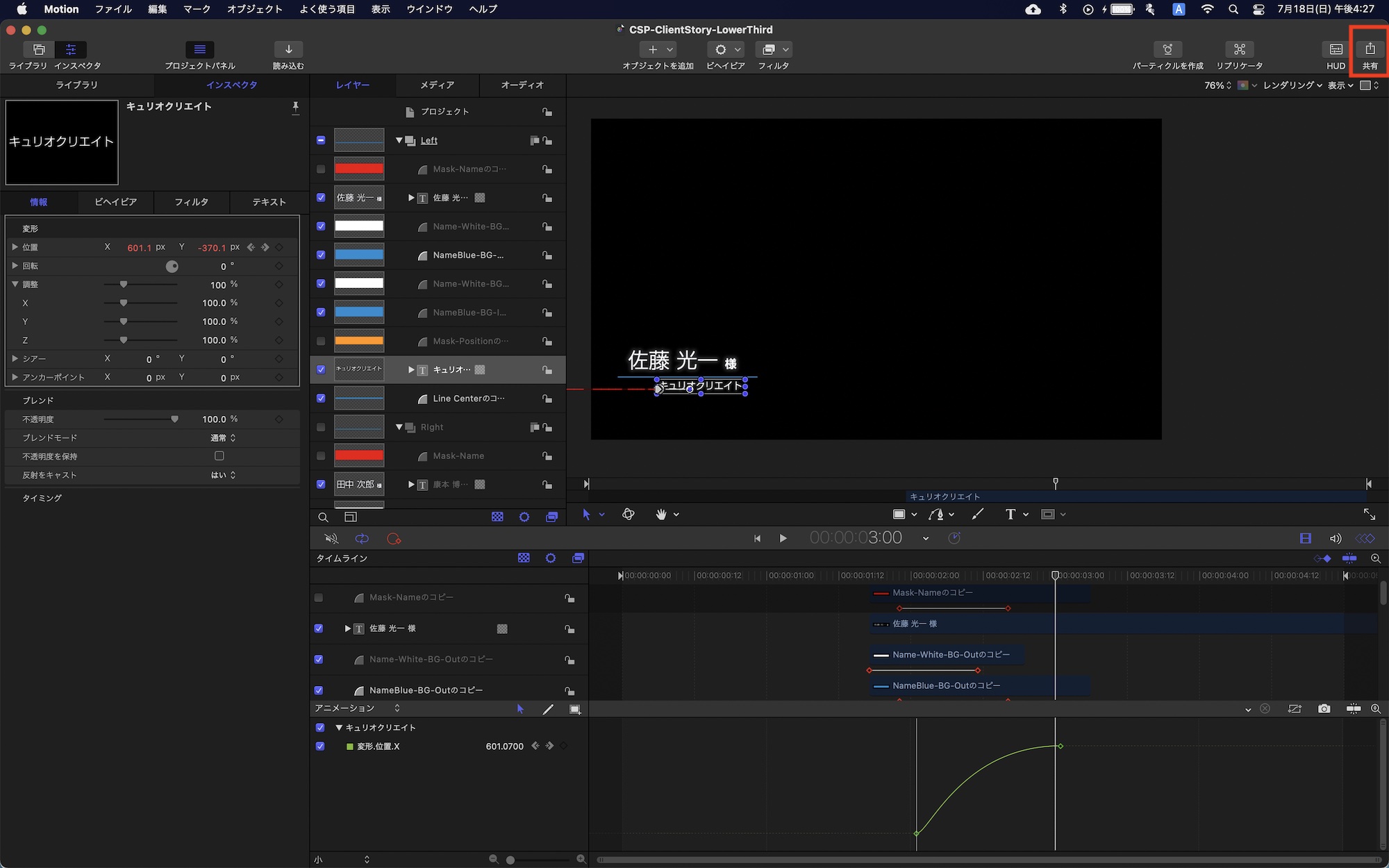Viewport: 1389px width, 868px height.
Task: Enable the Mask-Position layer checkbox
Action: point(321,341)
